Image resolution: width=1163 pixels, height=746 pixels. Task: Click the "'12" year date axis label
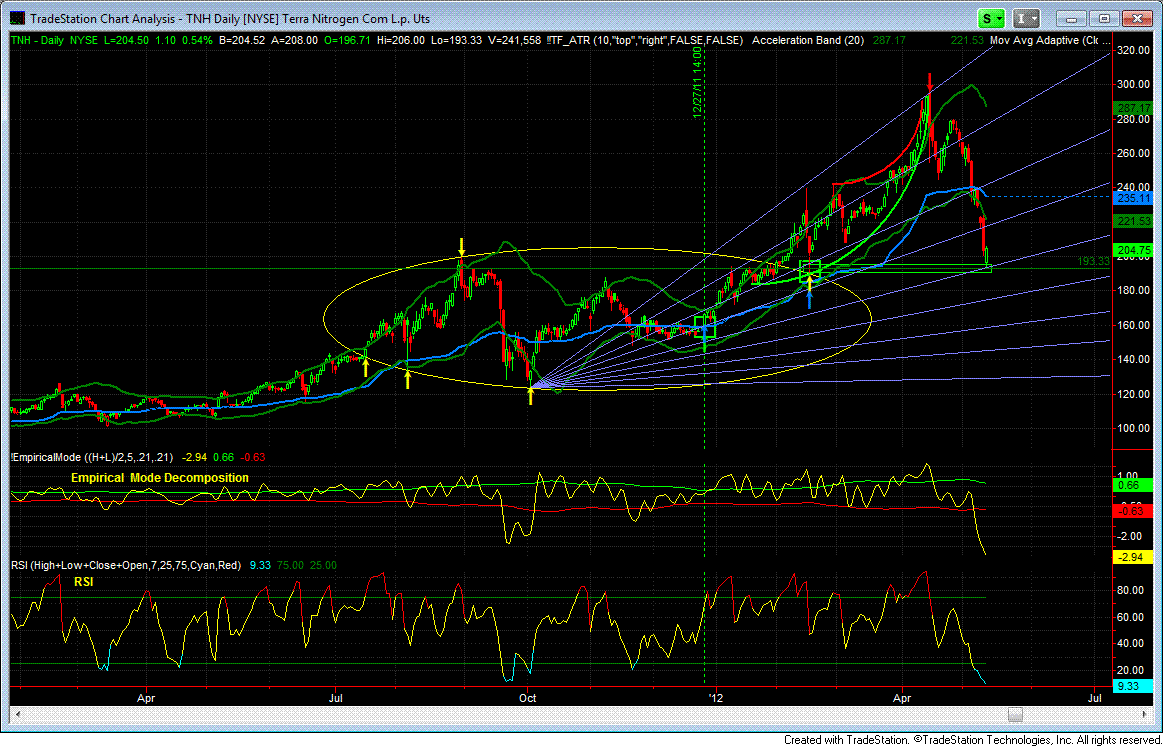(x=716, y=698)
